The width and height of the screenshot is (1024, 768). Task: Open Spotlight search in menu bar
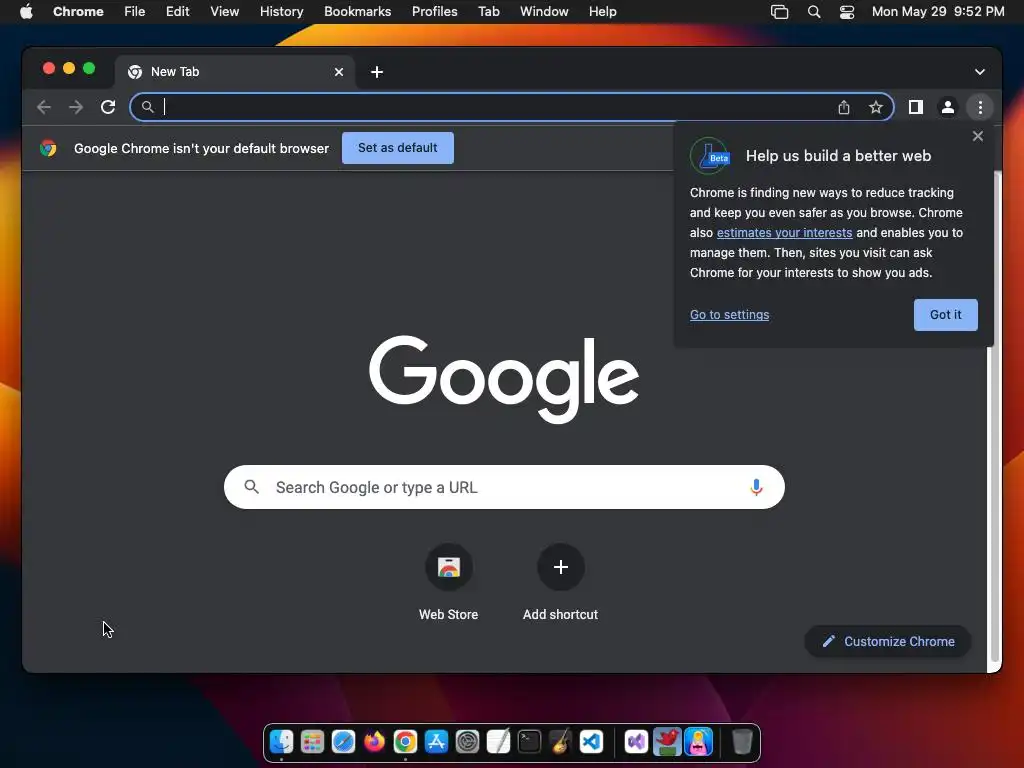click(814, 12)
